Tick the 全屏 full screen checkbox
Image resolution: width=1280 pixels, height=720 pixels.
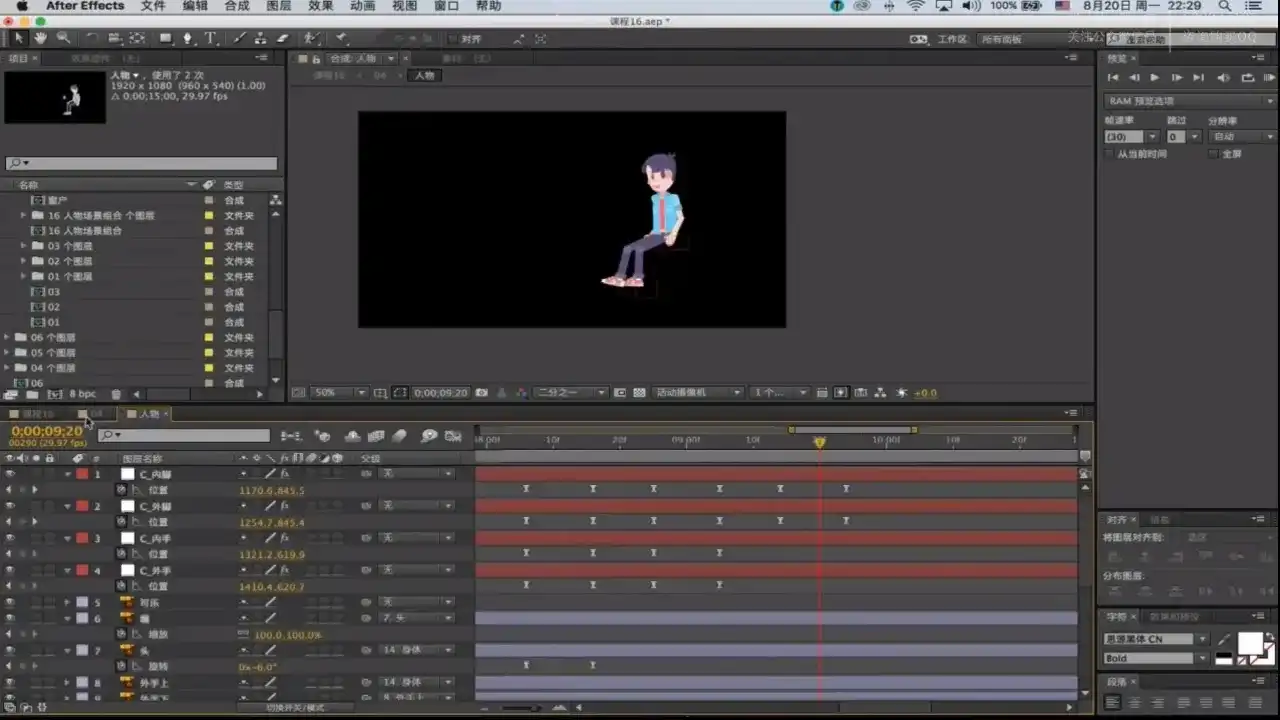tap(1214, 154)
